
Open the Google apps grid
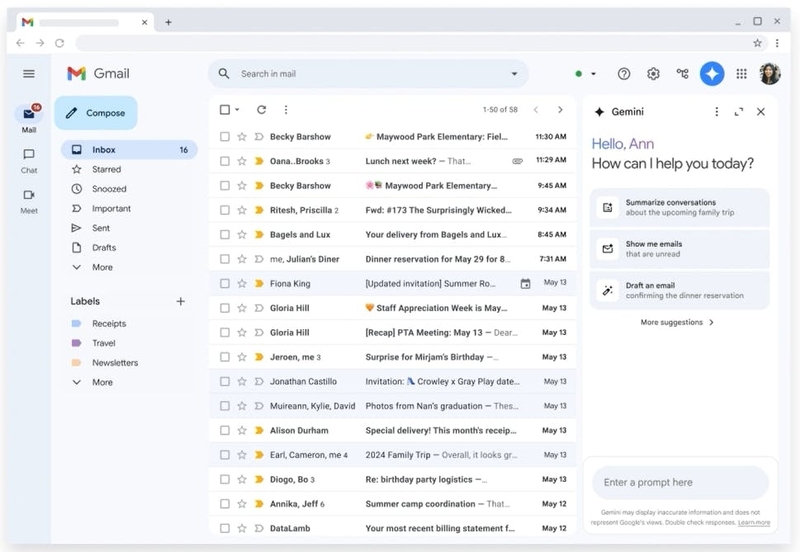tap(741, 74)
